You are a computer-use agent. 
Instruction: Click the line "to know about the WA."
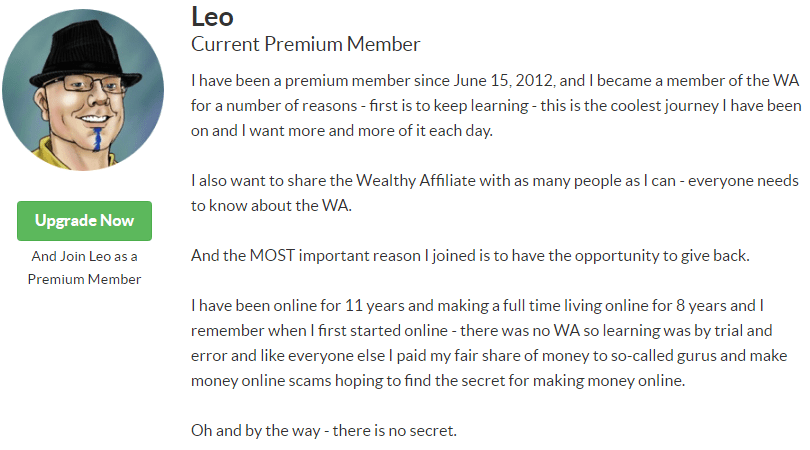(x=271, y=206)
